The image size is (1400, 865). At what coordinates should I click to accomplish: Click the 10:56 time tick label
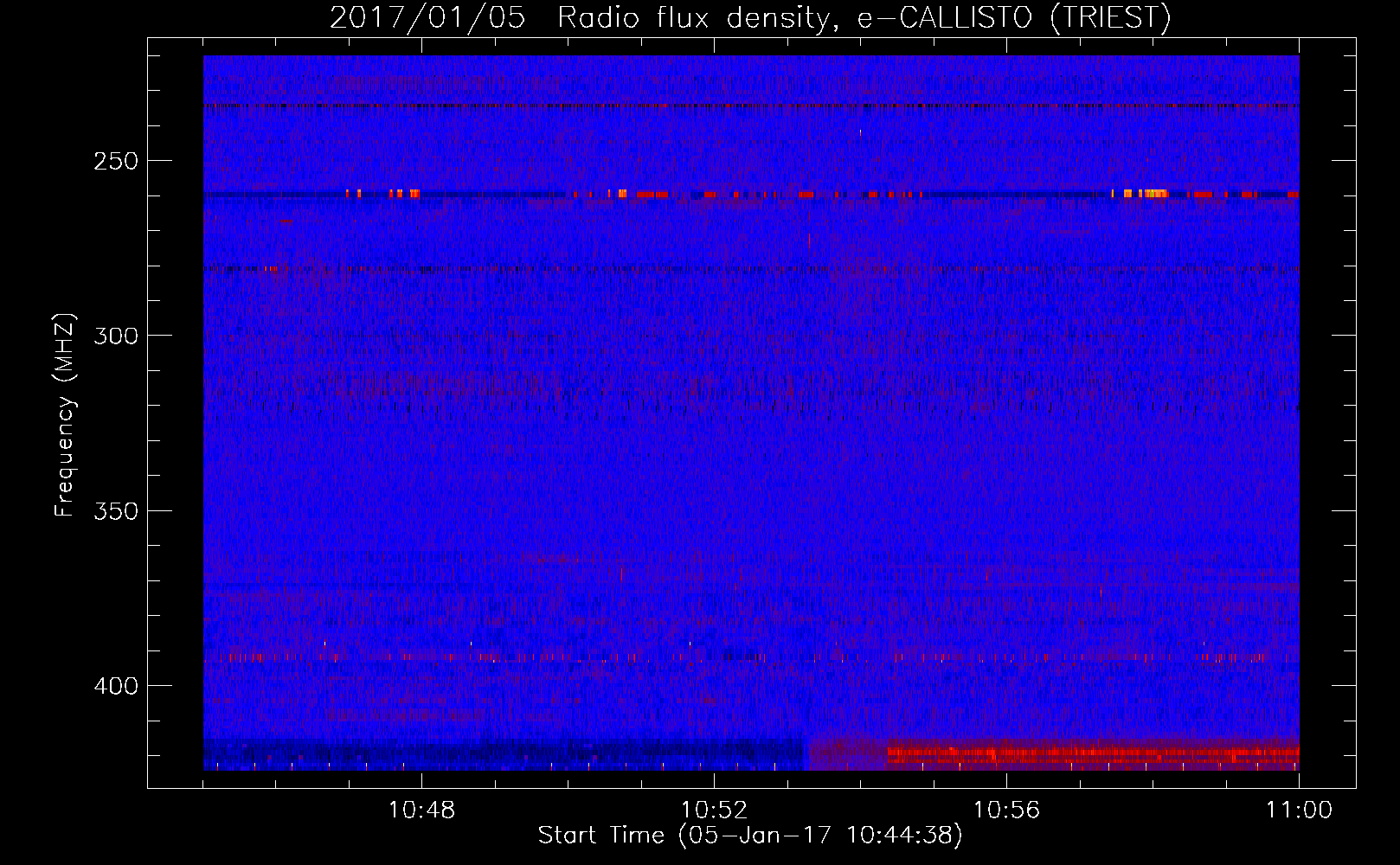pyautogui.click(x=1006, y=811)
